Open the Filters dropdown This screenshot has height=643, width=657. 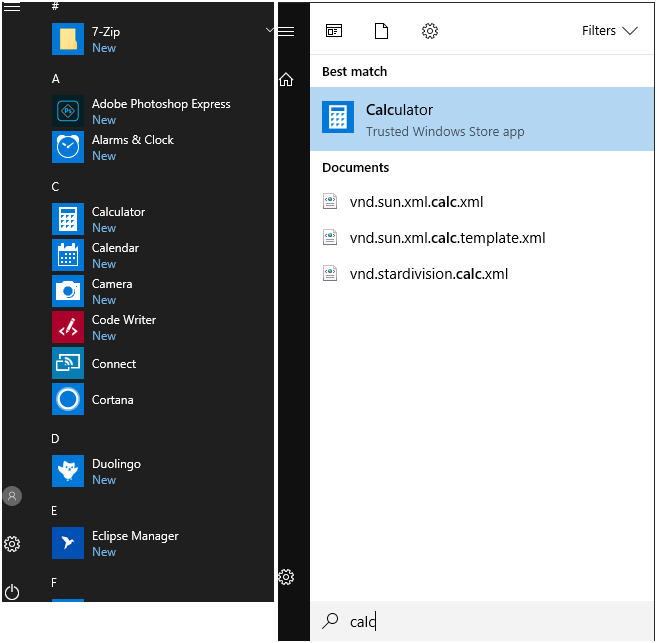[609, 31]
